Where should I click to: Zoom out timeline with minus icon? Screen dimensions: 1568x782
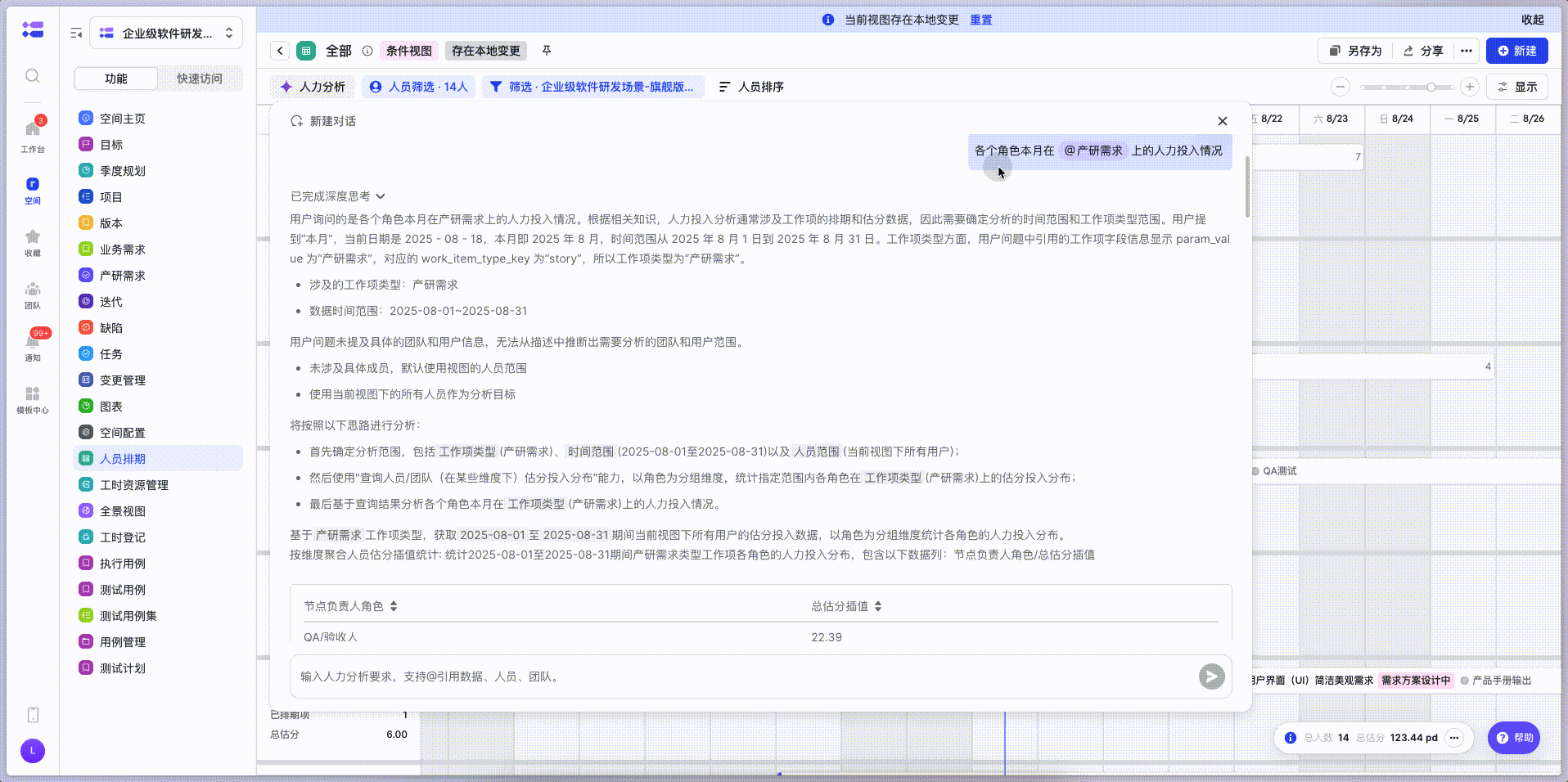click(1340, 87)
